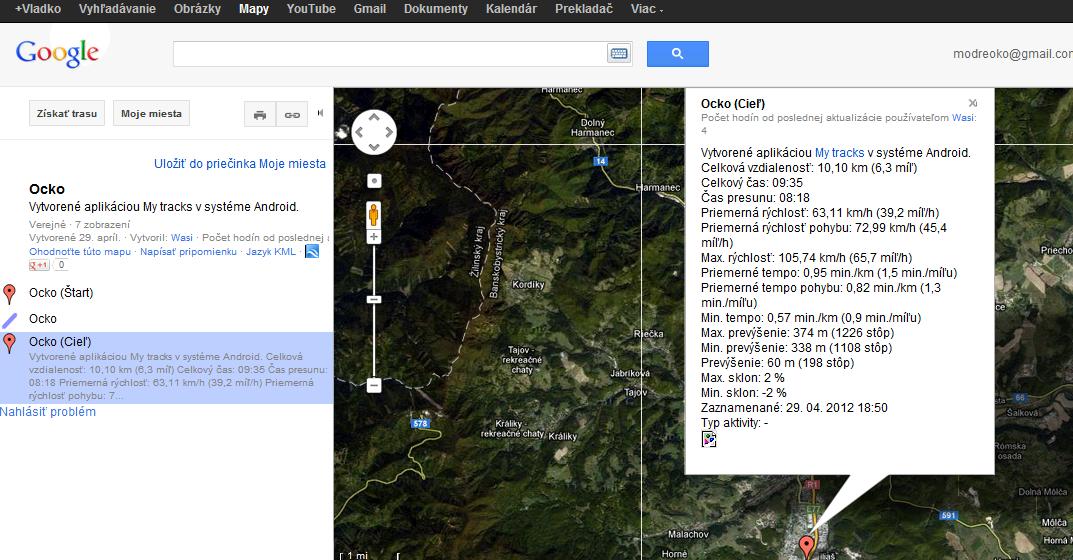Click the Králiky - rekreačné chaty map label
The width and height of the screenshot is (1073, 560).
coord(512,429)
